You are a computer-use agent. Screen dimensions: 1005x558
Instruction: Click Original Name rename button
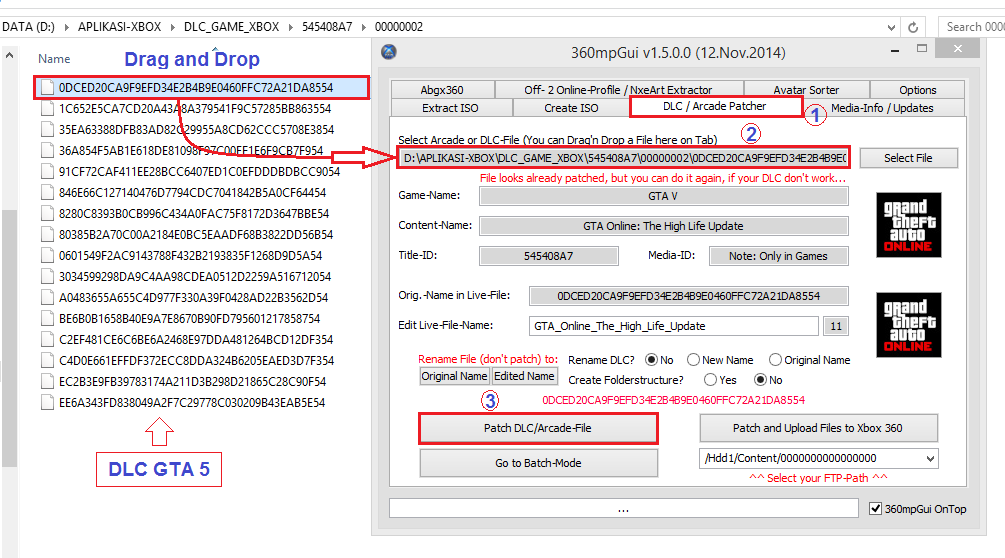tap(454, 376)
